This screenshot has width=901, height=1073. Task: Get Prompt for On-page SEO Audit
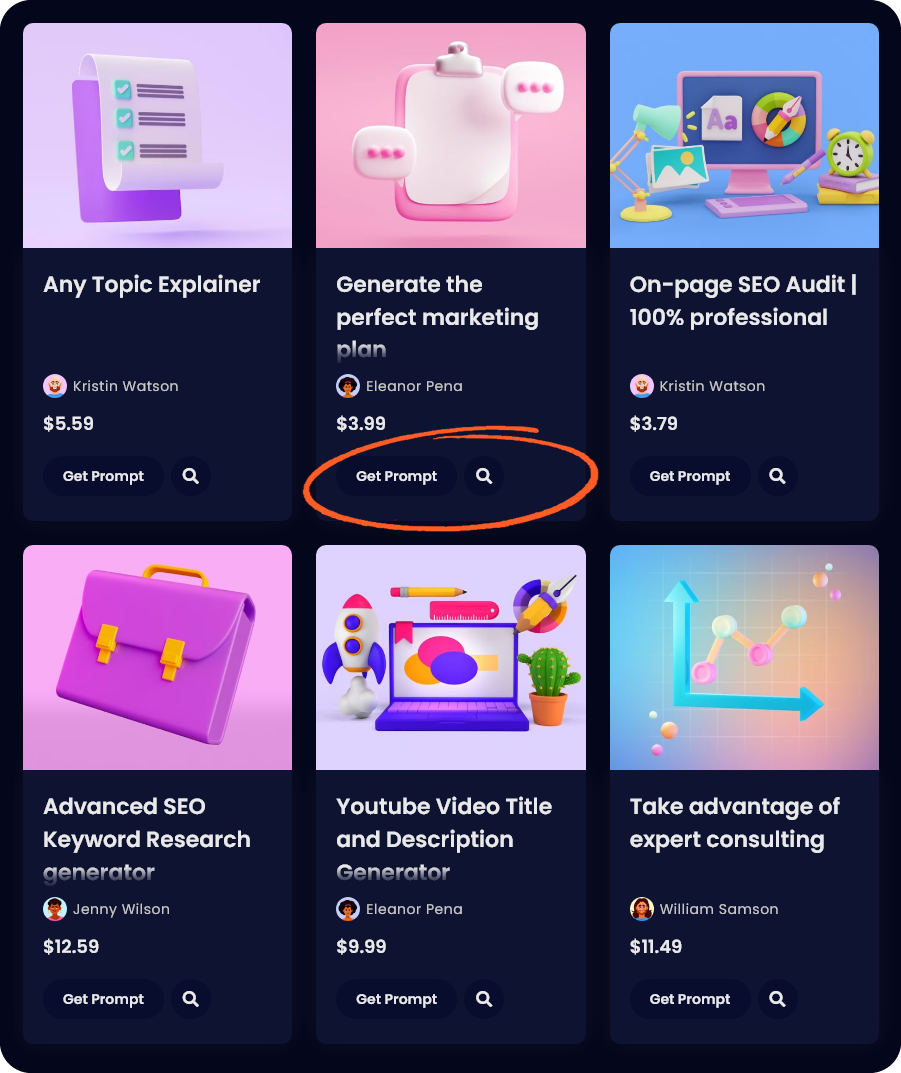(x=690, y=476)
